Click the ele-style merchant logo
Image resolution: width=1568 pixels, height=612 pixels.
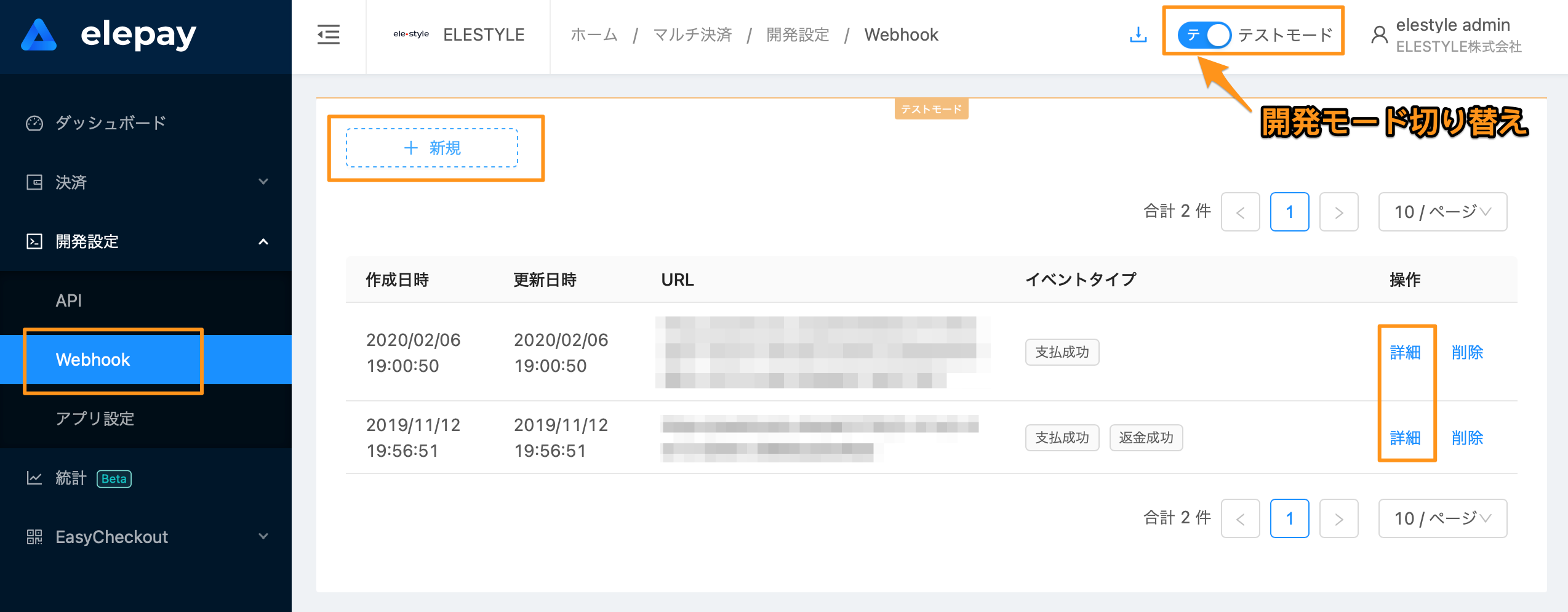411,34
